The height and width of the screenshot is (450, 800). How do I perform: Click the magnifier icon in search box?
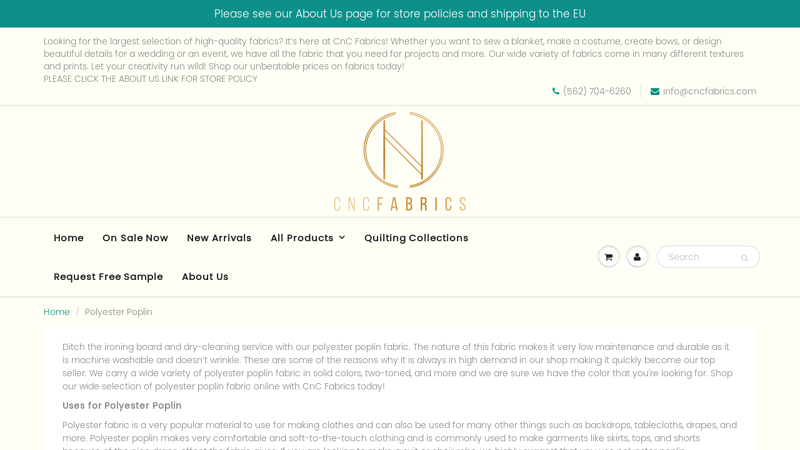point(744,258)
